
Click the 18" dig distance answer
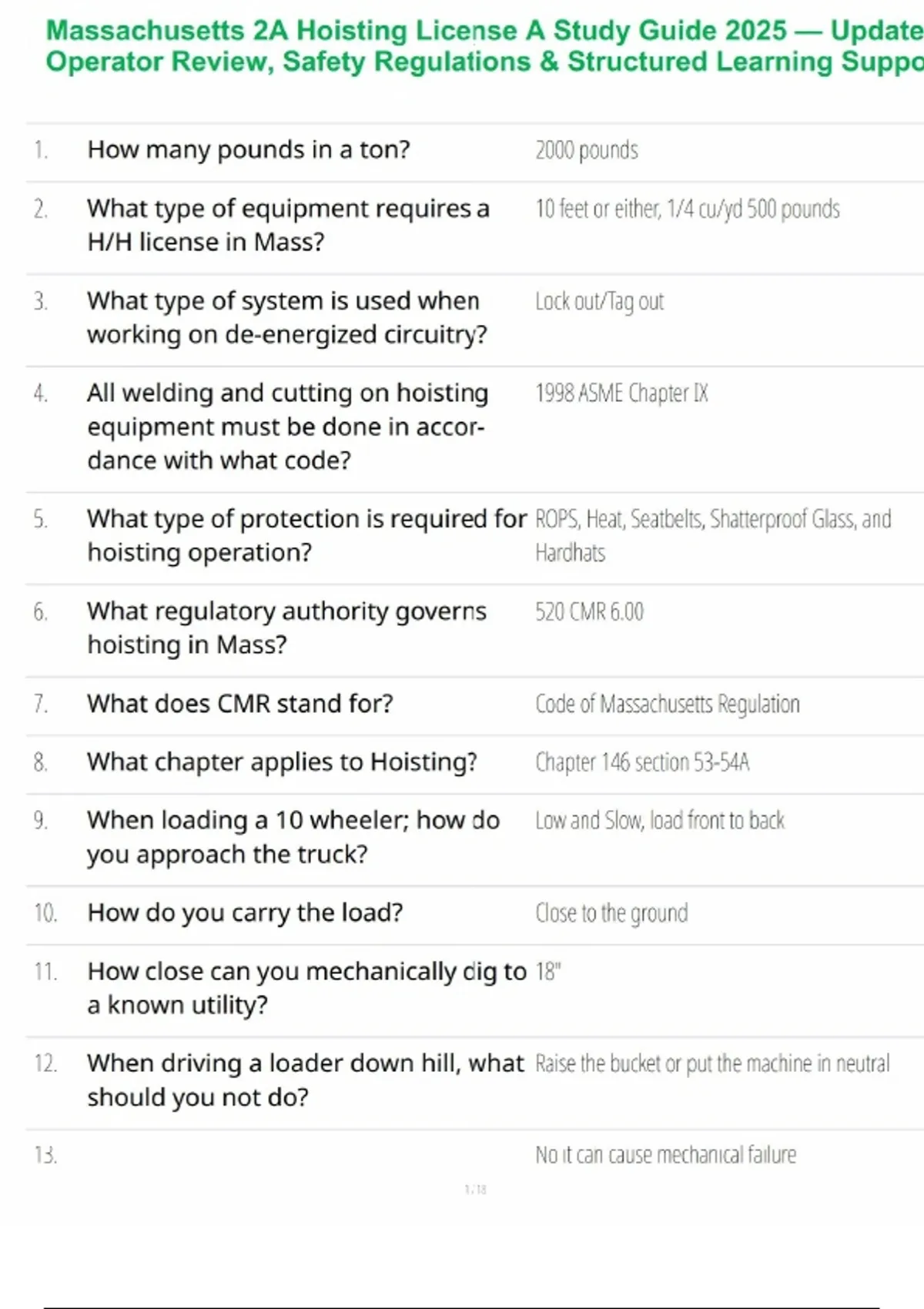point(548,972)
